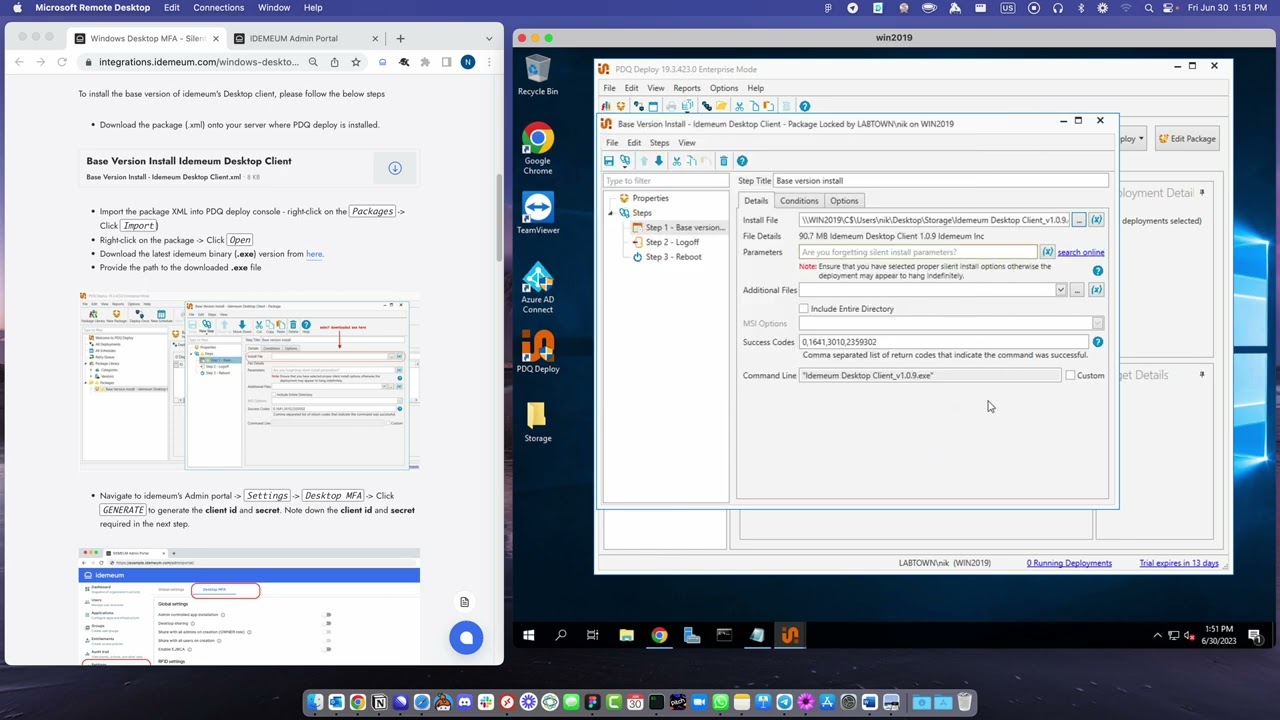1280x720 pixels.
Task: Open Trial expires in 13 days link
Action: (x=1179, y=563)
